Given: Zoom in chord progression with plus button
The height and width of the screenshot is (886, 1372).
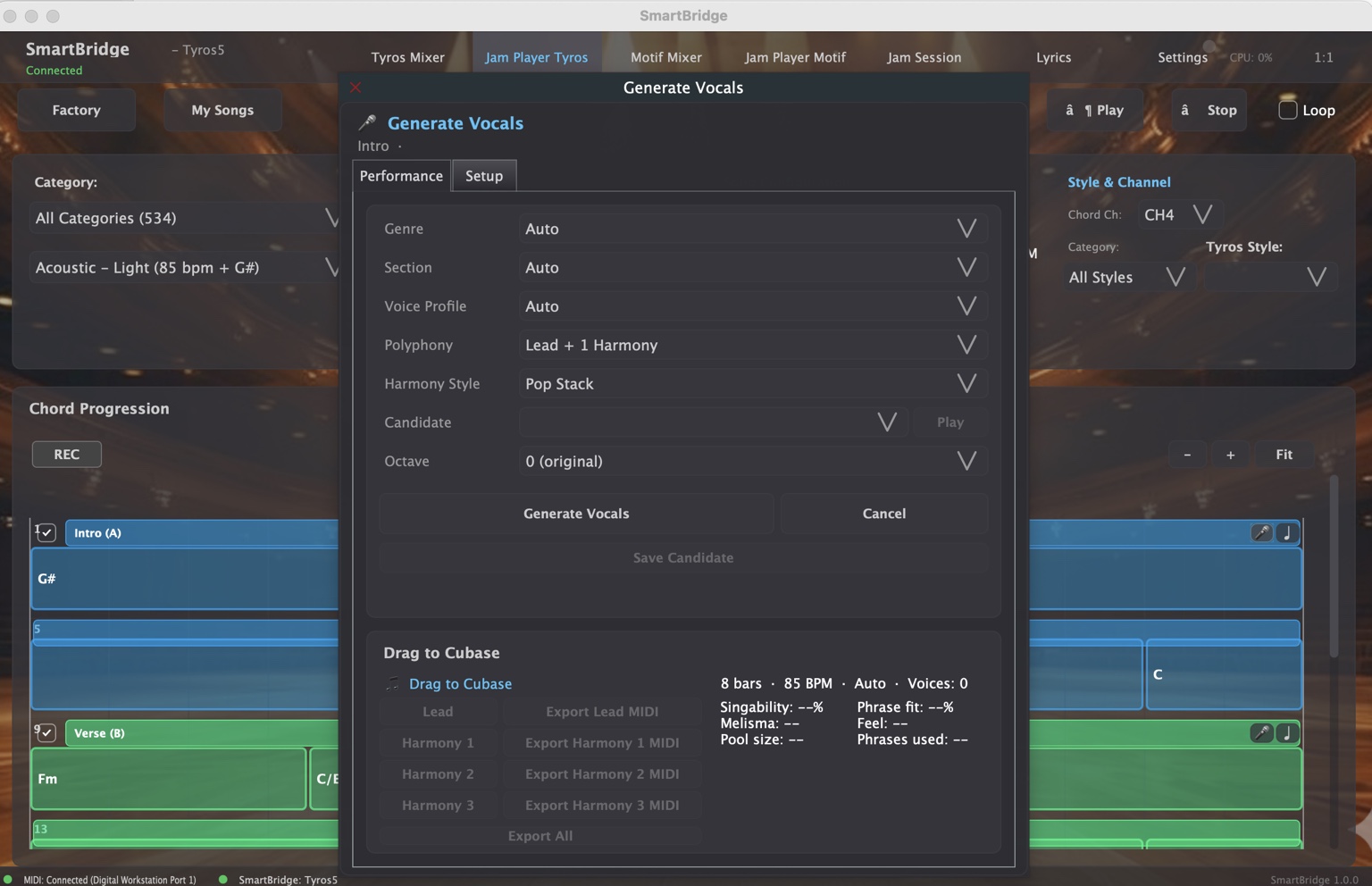Looking at the screenshot, I should tap(1230, 455).
